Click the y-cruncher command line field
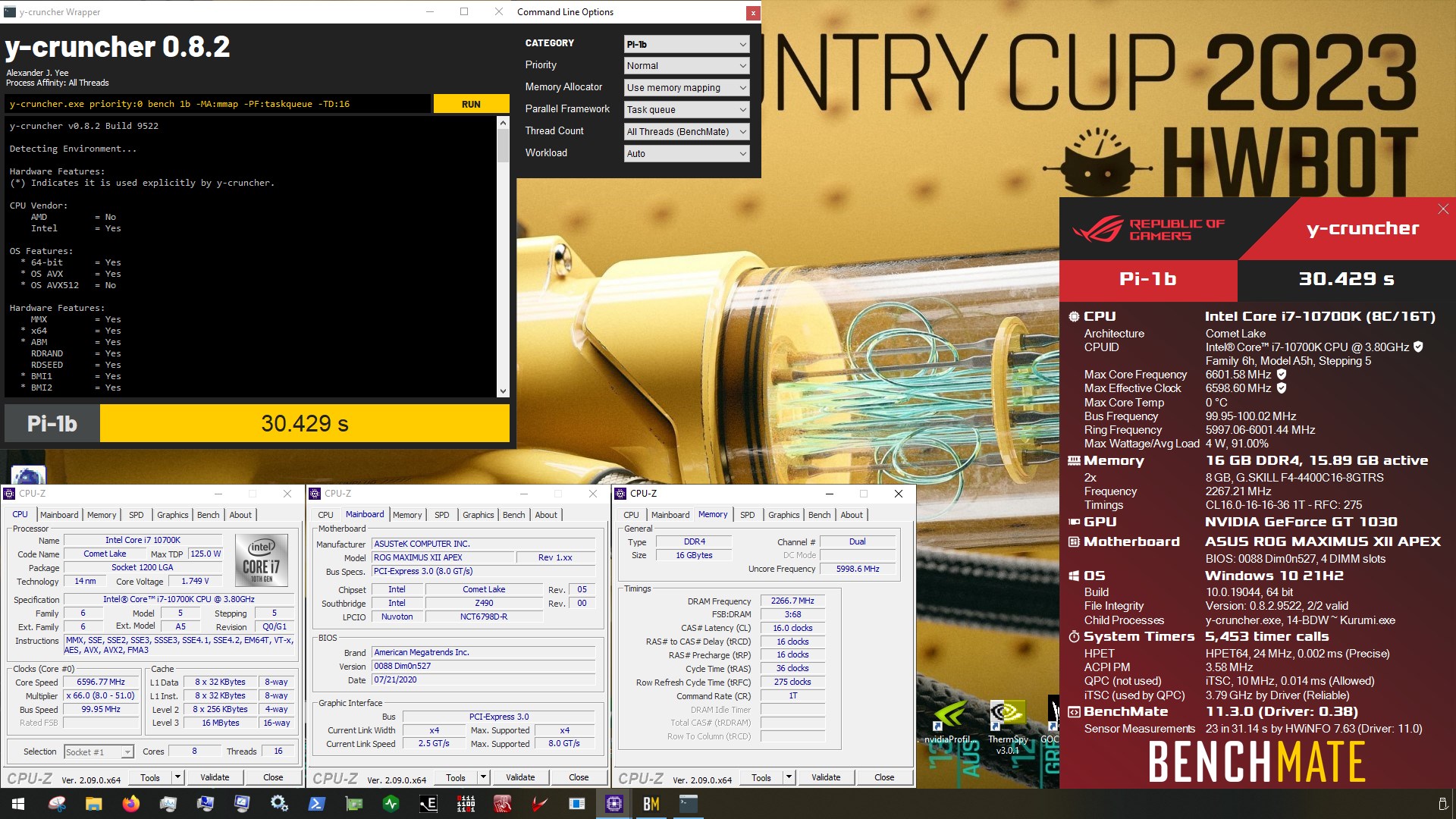The width and height of the screenshot is (1456, 819). pyautogui.click(x=218, y=104)
